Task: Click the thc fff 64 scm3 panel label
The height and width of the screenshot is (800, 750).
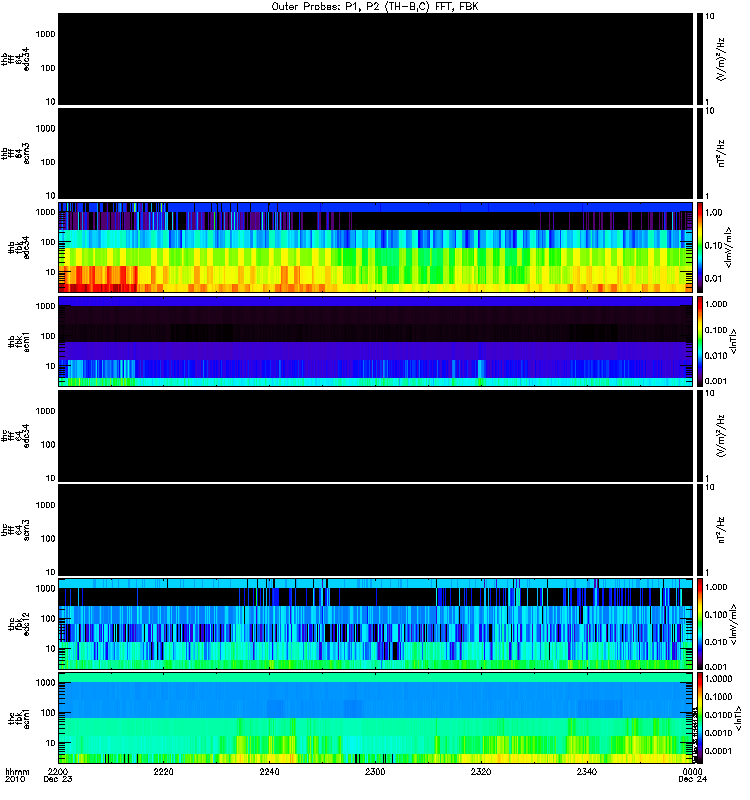Action: (x=16, y=531)
